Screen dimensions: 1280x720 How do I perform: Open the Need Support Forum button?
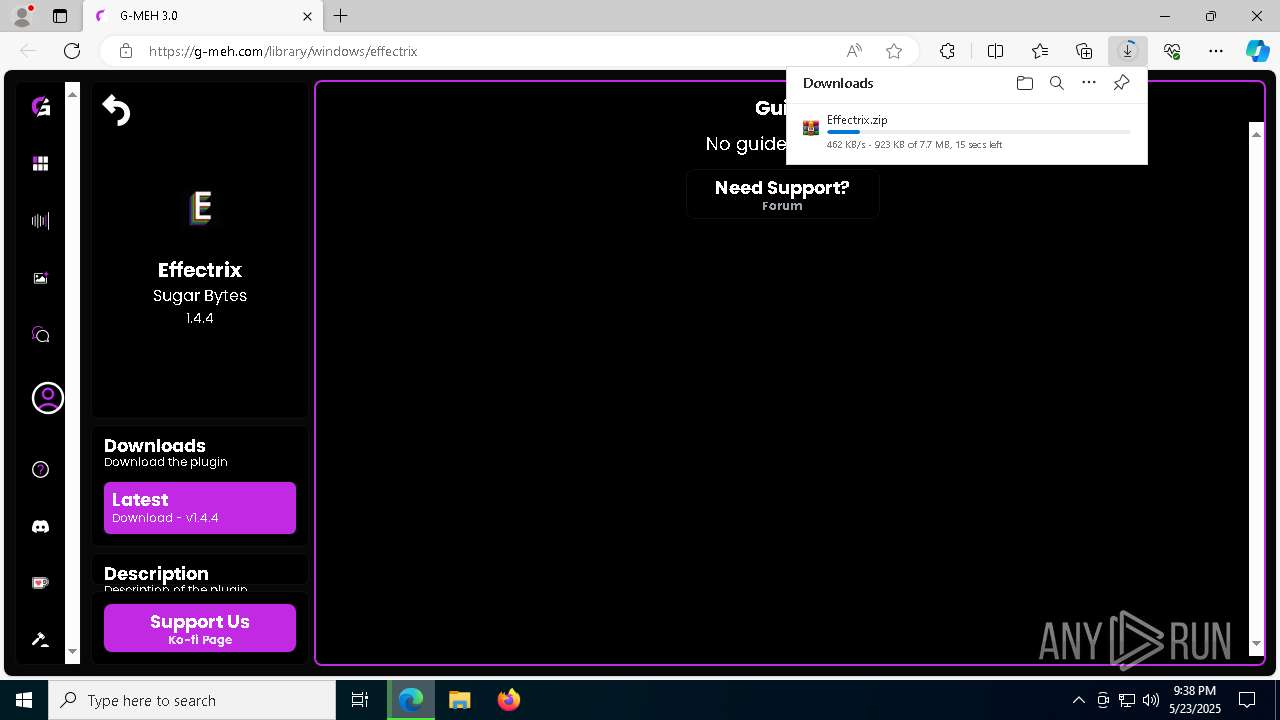point(782,194)
